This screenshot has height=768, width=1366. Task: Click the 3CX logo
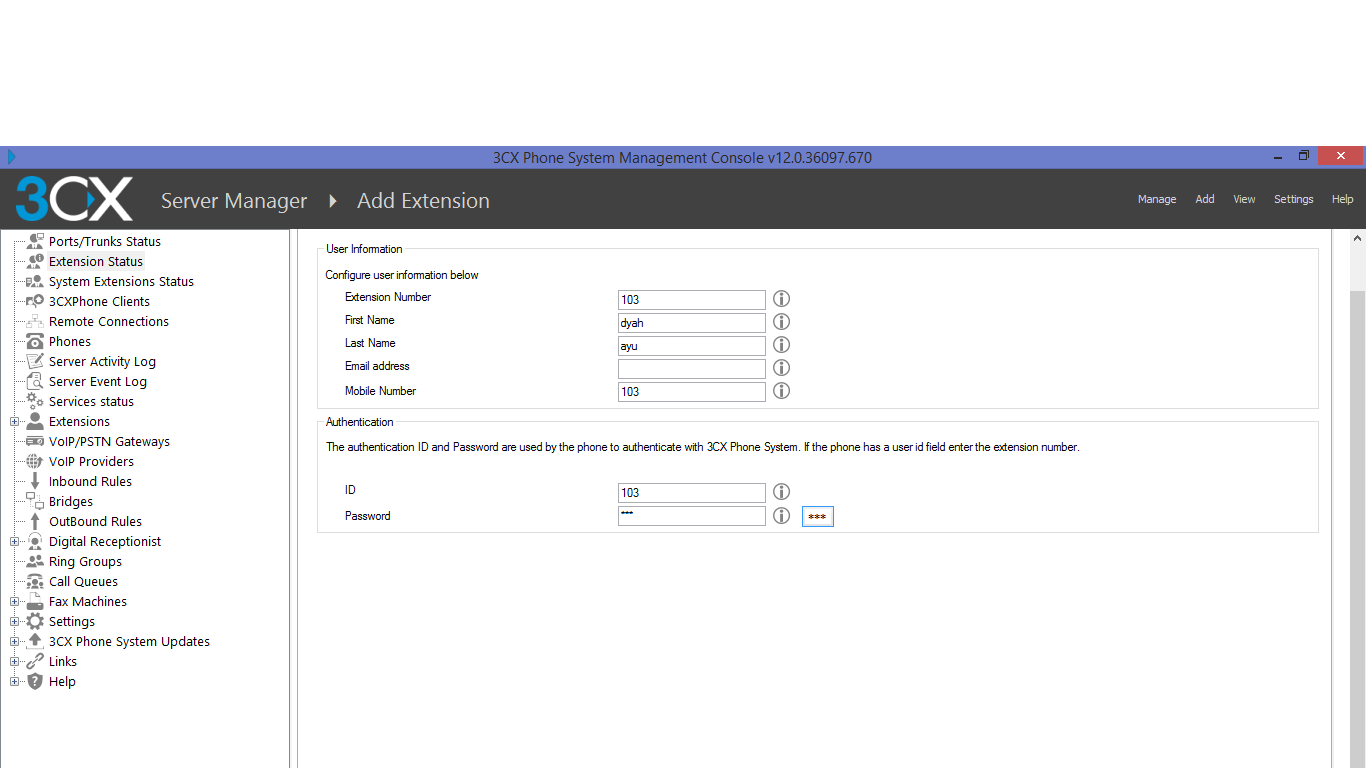tap(74, 199)
